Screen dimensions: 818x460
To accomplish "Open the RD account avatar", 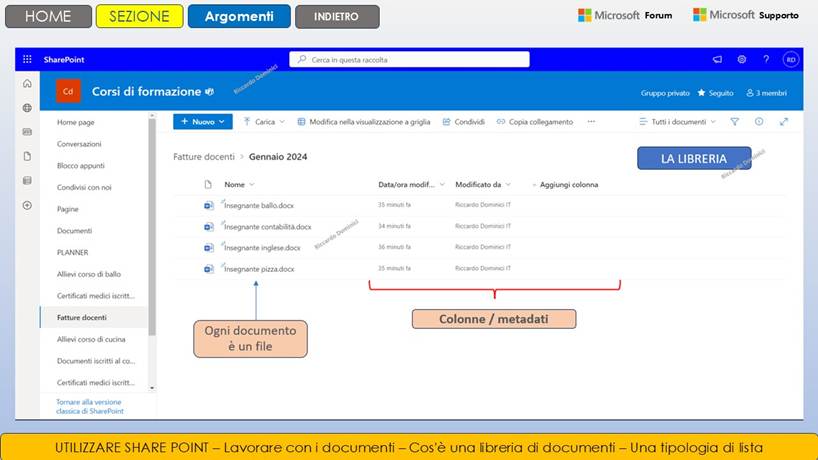I will pos(791,59).
